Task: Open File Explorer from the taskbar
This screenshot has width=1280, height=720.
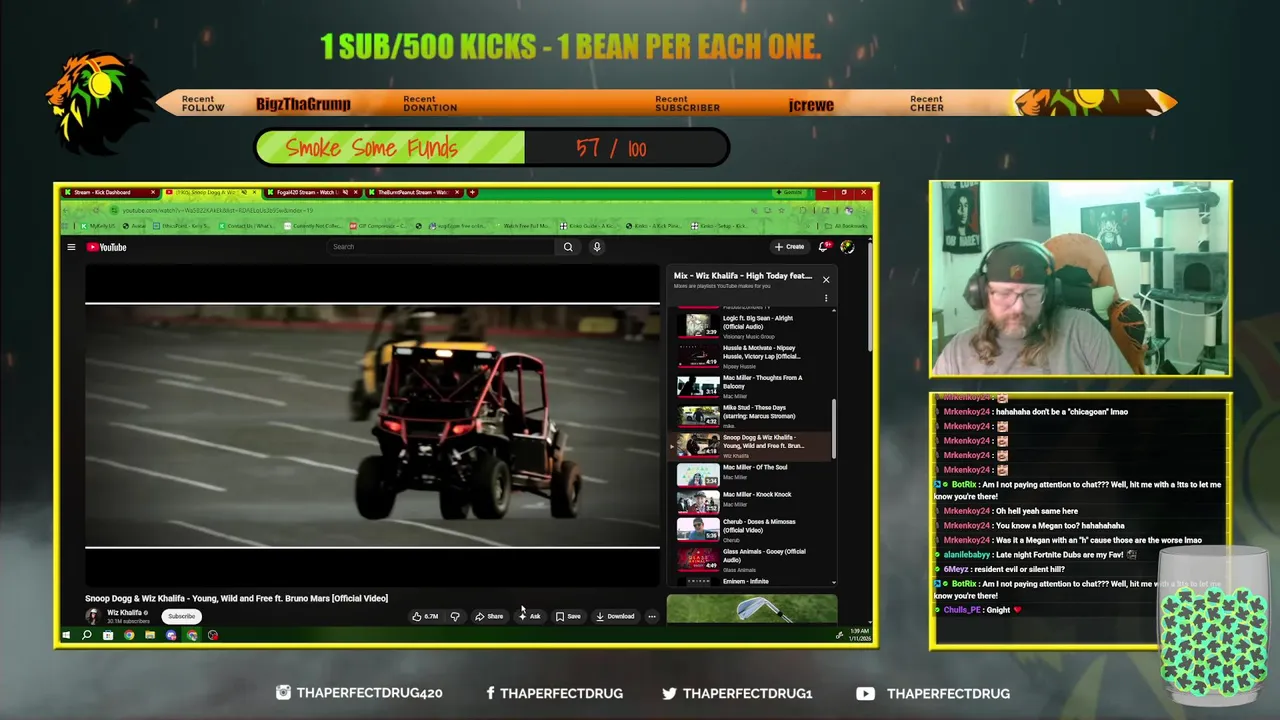Action: [x=150, y=635]
